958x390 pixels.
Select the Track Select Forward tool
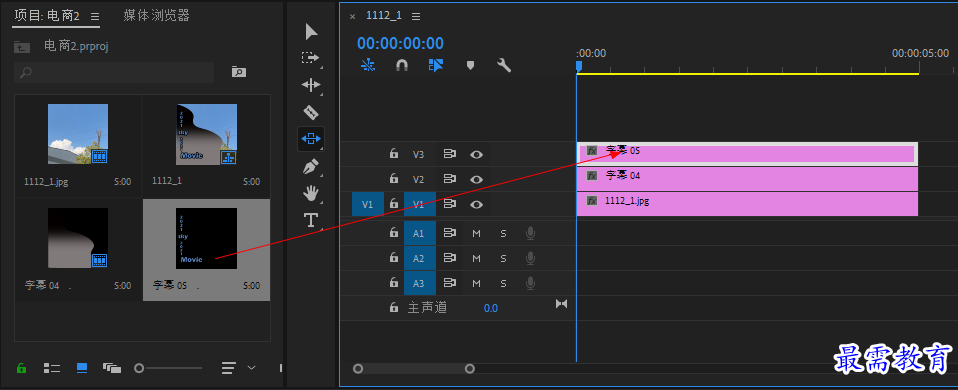click(x=310, y=58)
